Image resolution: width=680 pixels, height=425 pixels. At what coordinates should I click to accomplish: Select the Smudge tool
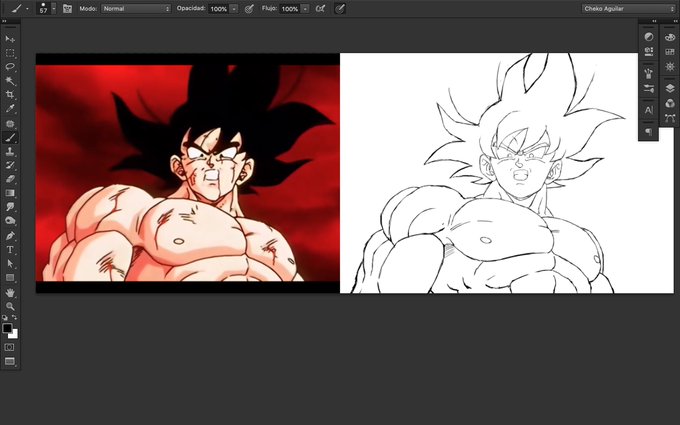click(10, 207)
